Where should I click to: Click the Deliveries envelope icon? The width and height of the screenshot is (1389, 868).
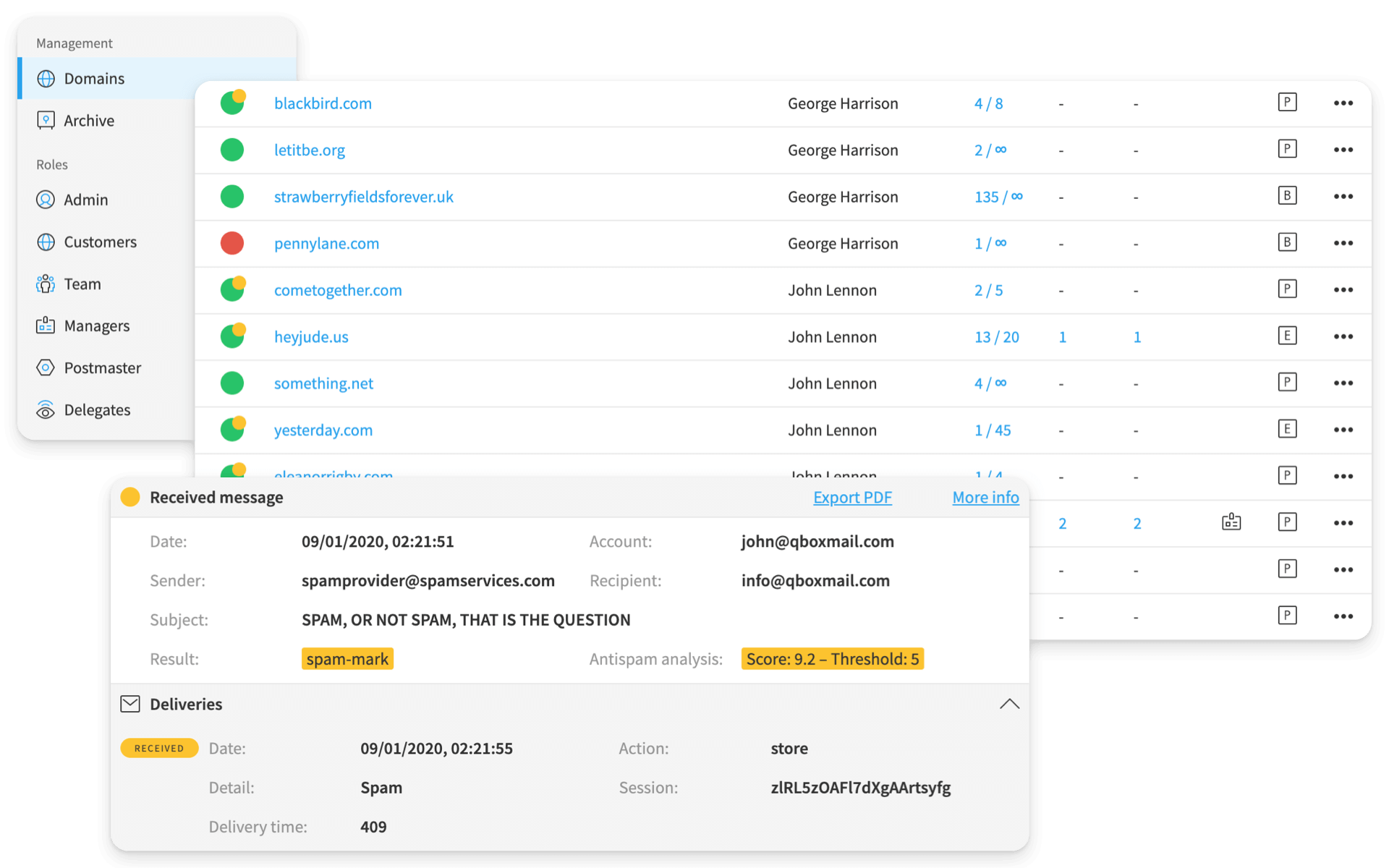point(130,704)
